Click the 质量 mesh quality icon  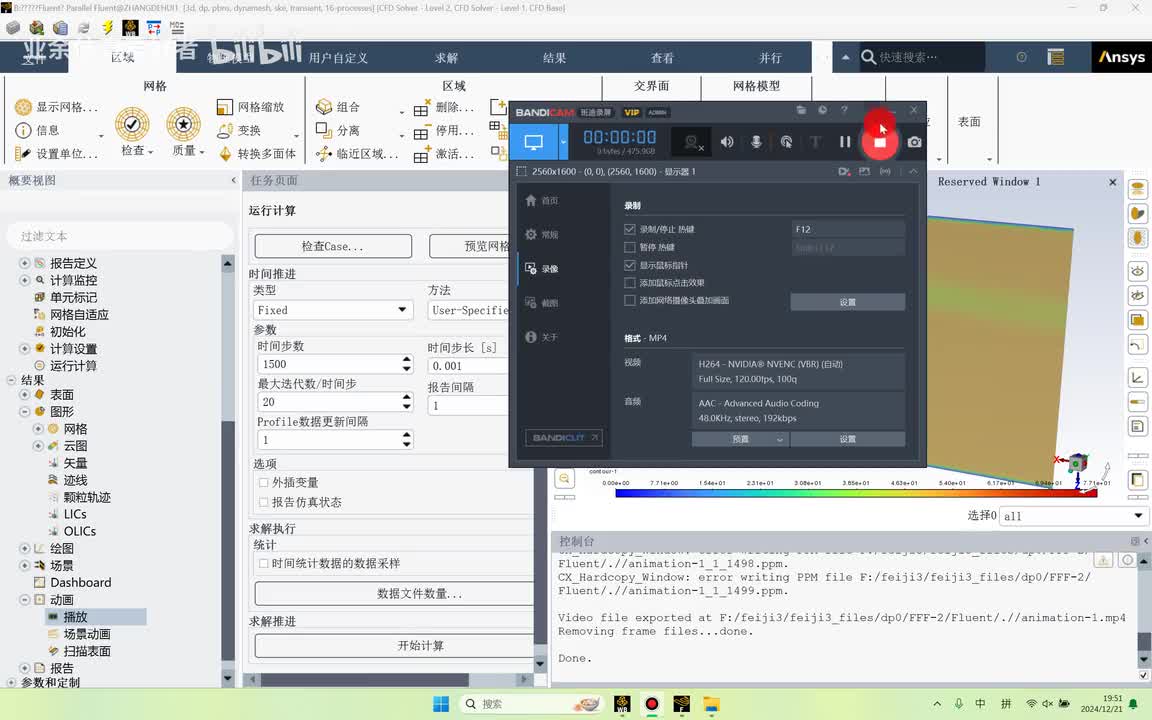pos(184,124)
